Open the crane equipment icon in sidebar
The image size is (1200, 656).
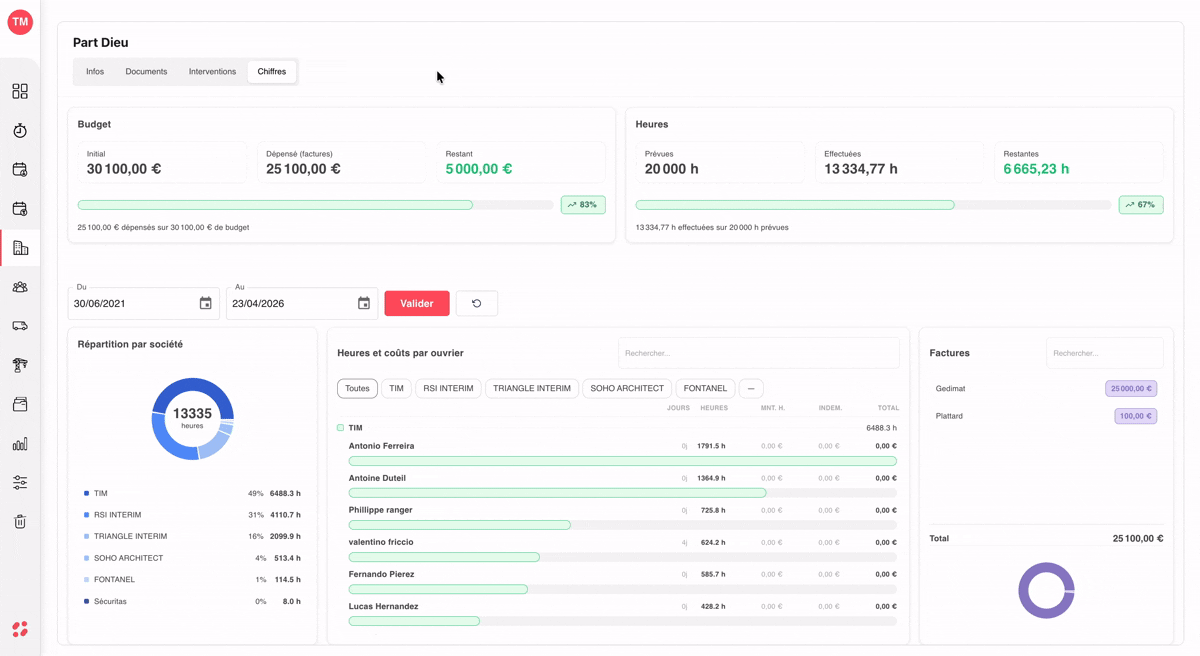pos(20,365)
